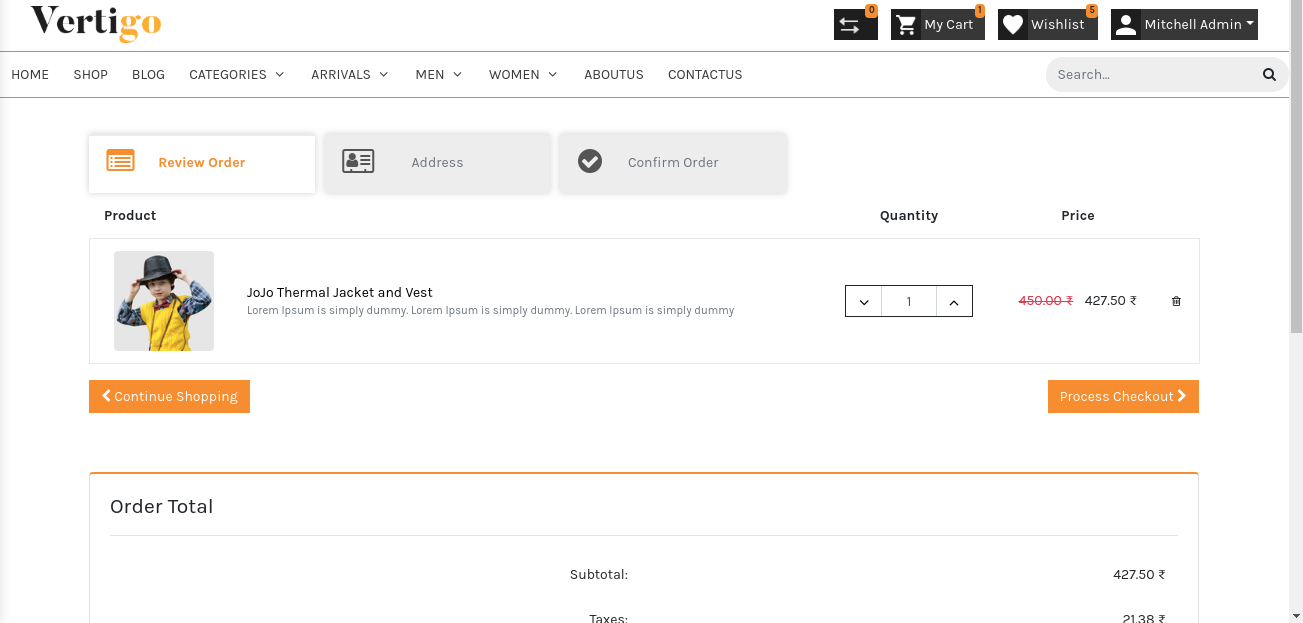Open the ABOUTUS page

(614, 74)
